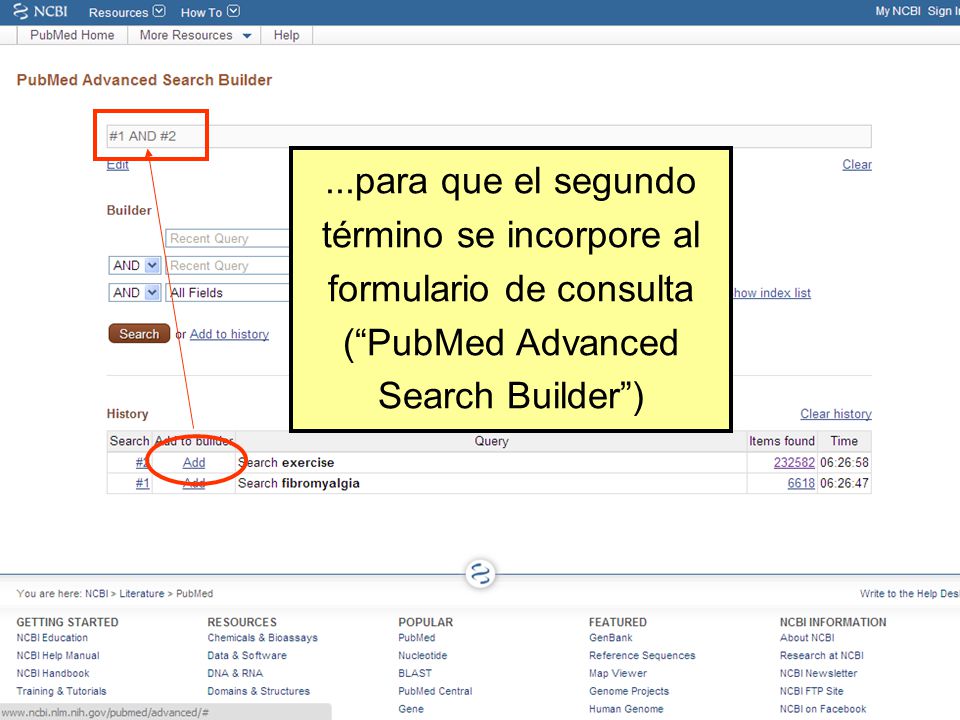This screenshot has height=720, width=960.
Task: Open the Write to the Help Desk link
Action: [x=909, y=593]
